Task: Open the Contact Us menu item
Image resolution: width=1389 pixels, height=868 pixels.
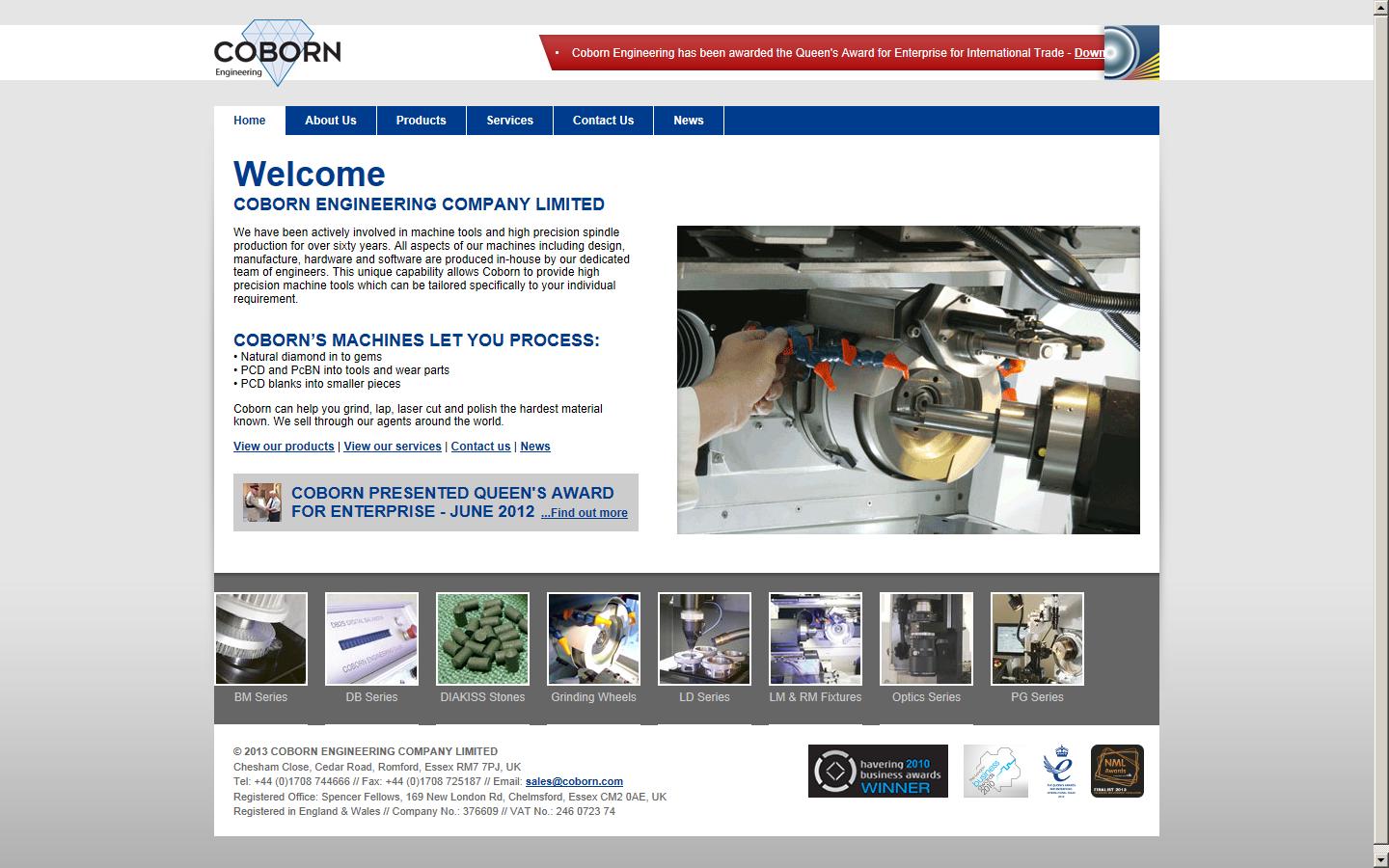Action: (x=604, y=121)
